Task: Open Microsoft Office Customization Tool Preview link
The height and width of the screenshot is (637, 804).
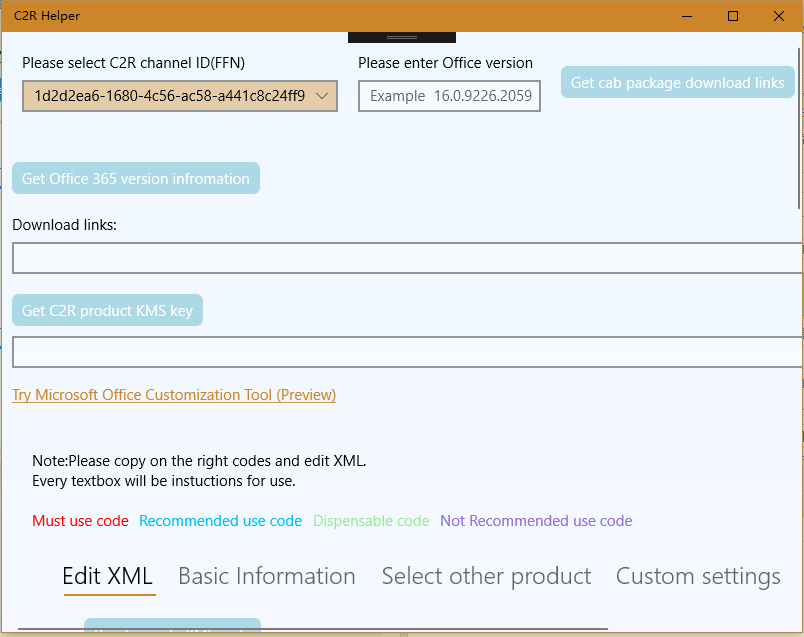Action: 173,394
